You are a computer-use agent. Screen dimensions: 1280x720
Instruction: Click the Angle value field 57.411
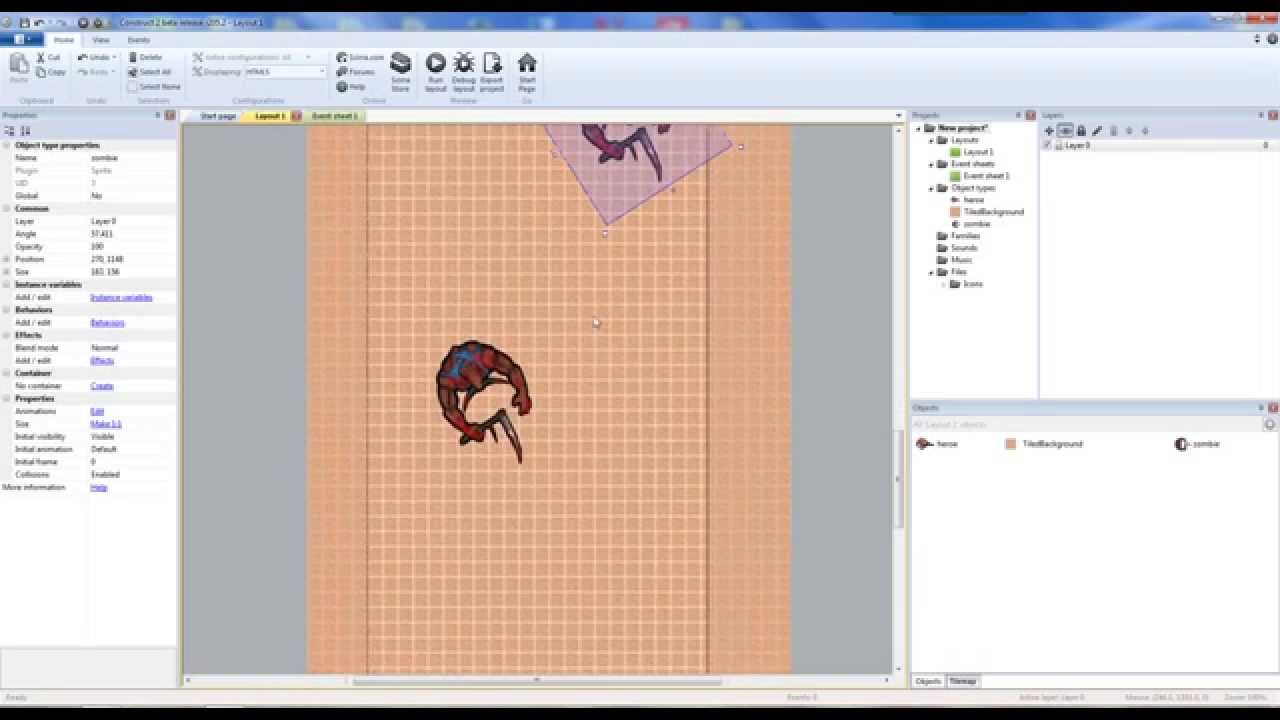(132, 234)
